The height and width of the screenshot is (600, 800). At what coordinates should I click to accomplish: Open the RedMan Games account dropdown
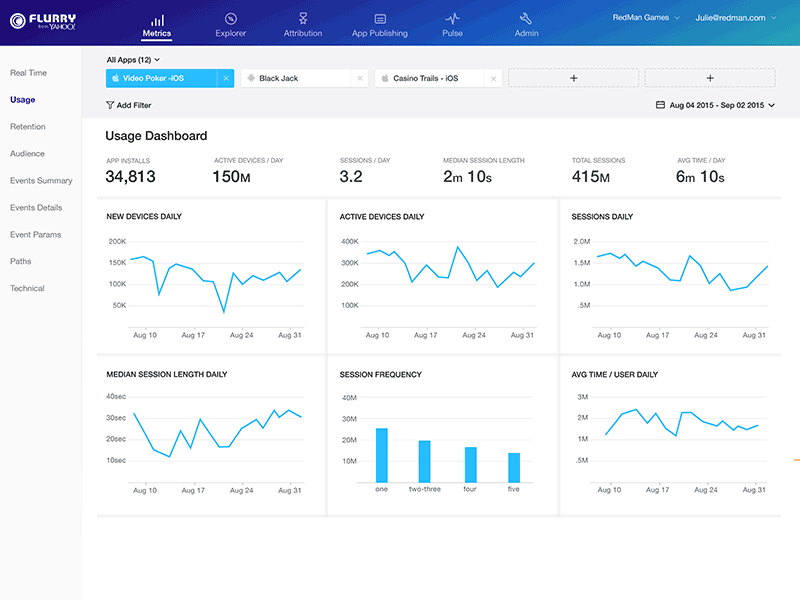(x=645, y=17)
